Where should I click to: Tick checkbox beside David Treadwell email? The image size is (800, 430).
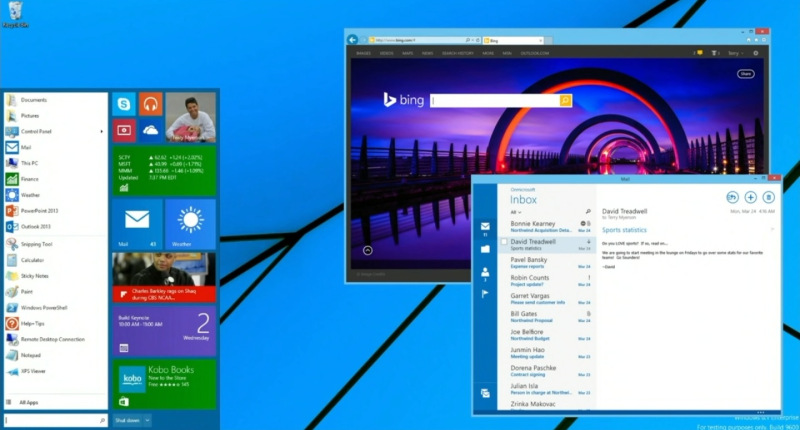tap(504, 242)
